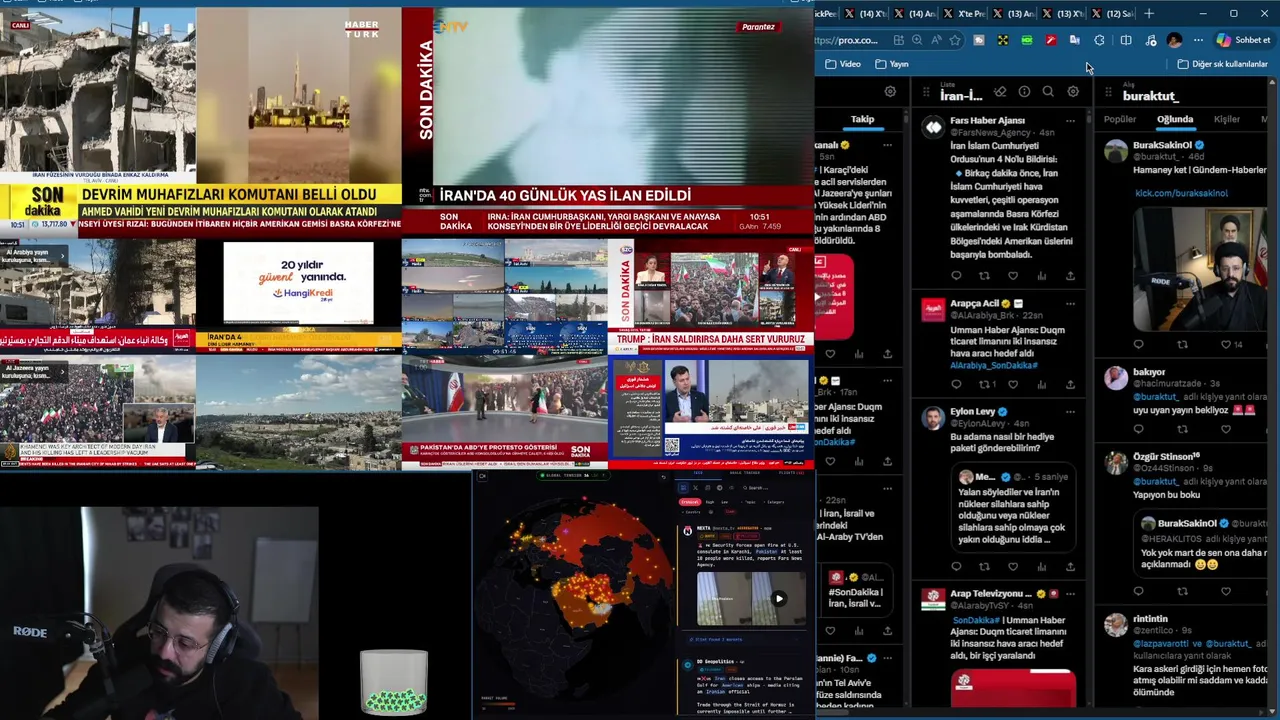Viewport: 1280px width, 720px height.
Task: Like the Fars Haber Ajansı post
Action: pos(1013,276)
